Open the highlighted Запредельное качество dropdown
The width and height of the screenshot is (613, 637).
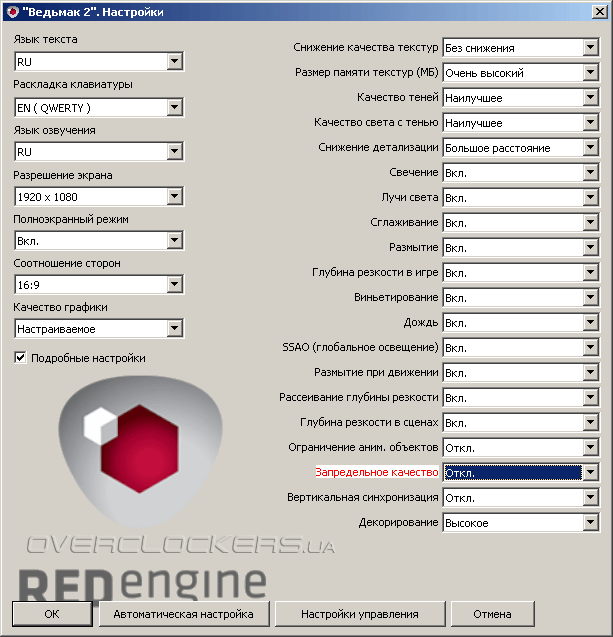521,472
